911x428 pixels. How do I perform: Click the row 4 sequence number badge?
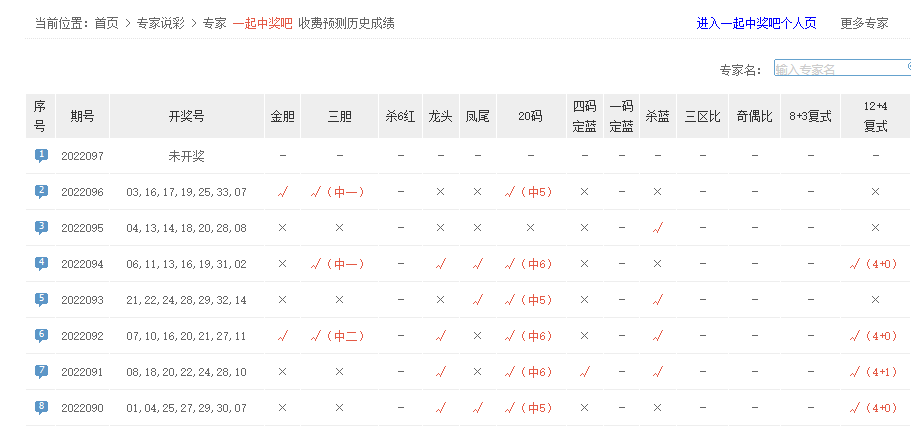[x=41, y=263]
